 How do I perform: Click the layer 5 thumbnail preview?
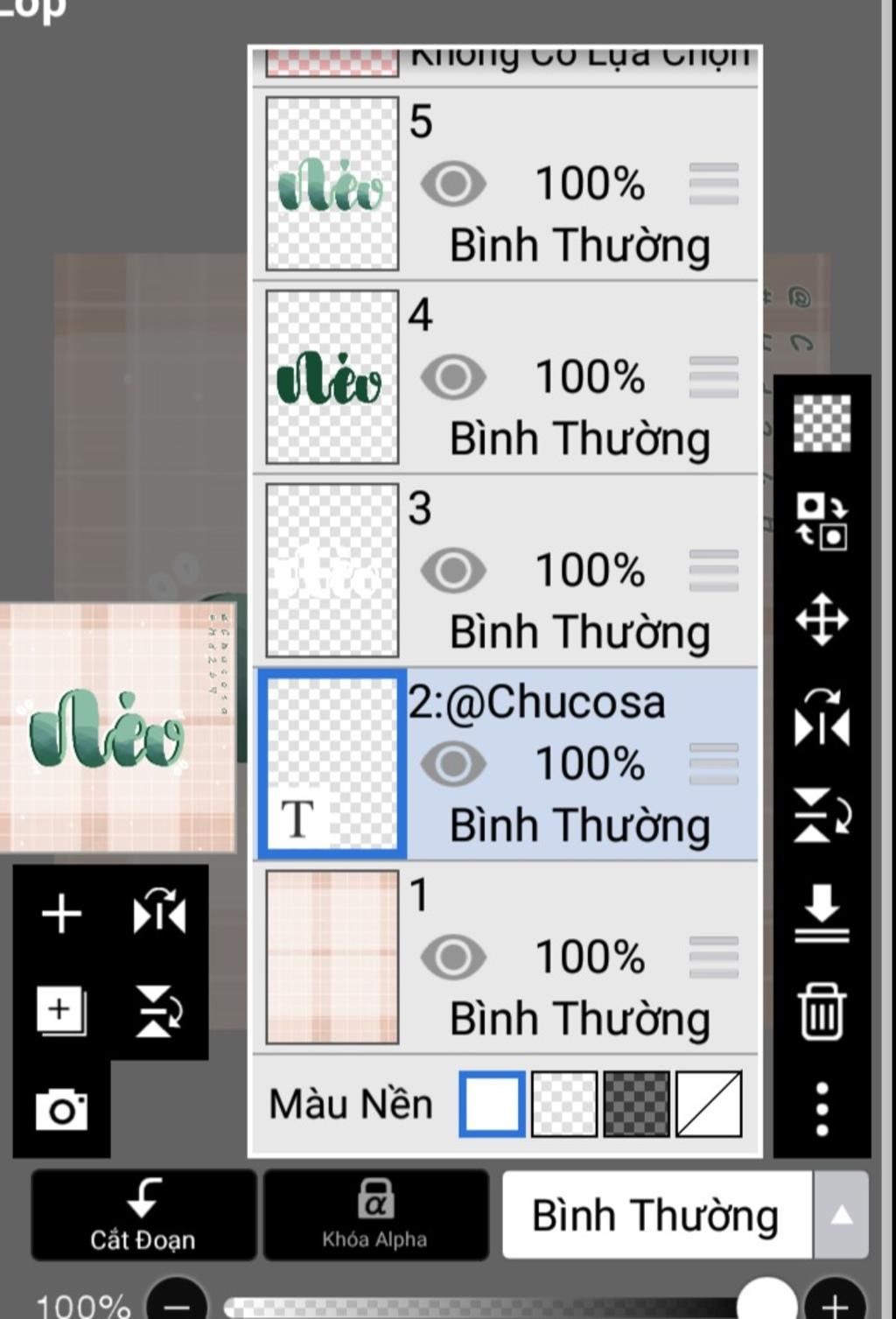tap(332, 184)
